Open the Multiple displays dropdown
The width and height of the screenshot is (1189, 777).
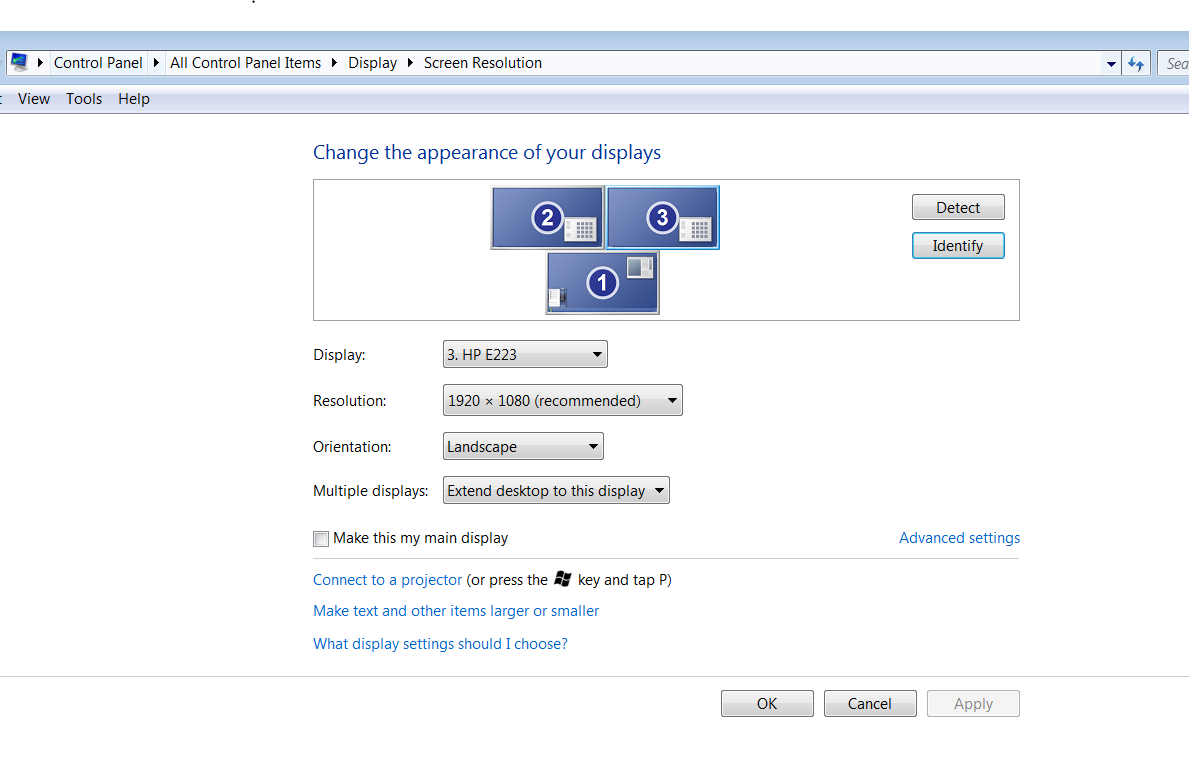(x=556, y=490)
